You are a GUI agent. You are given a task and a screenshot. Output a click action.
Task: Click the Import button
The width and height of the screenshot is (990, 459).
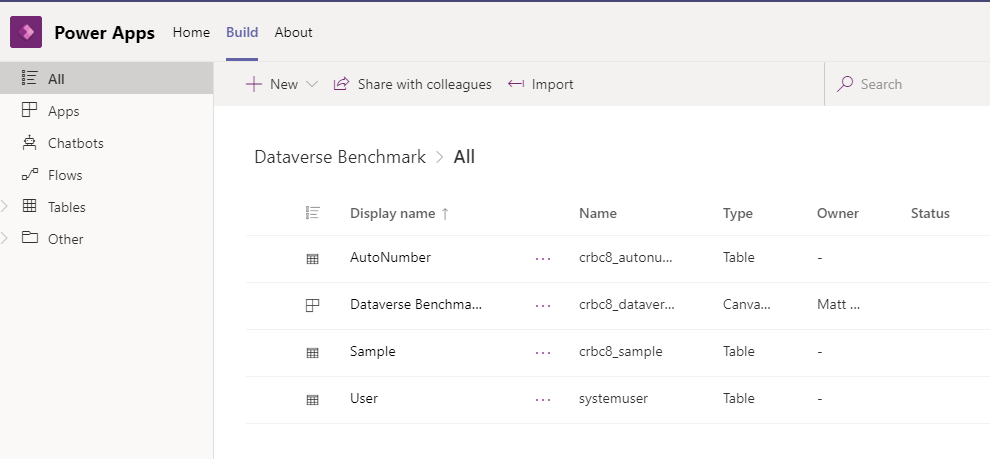540,84
